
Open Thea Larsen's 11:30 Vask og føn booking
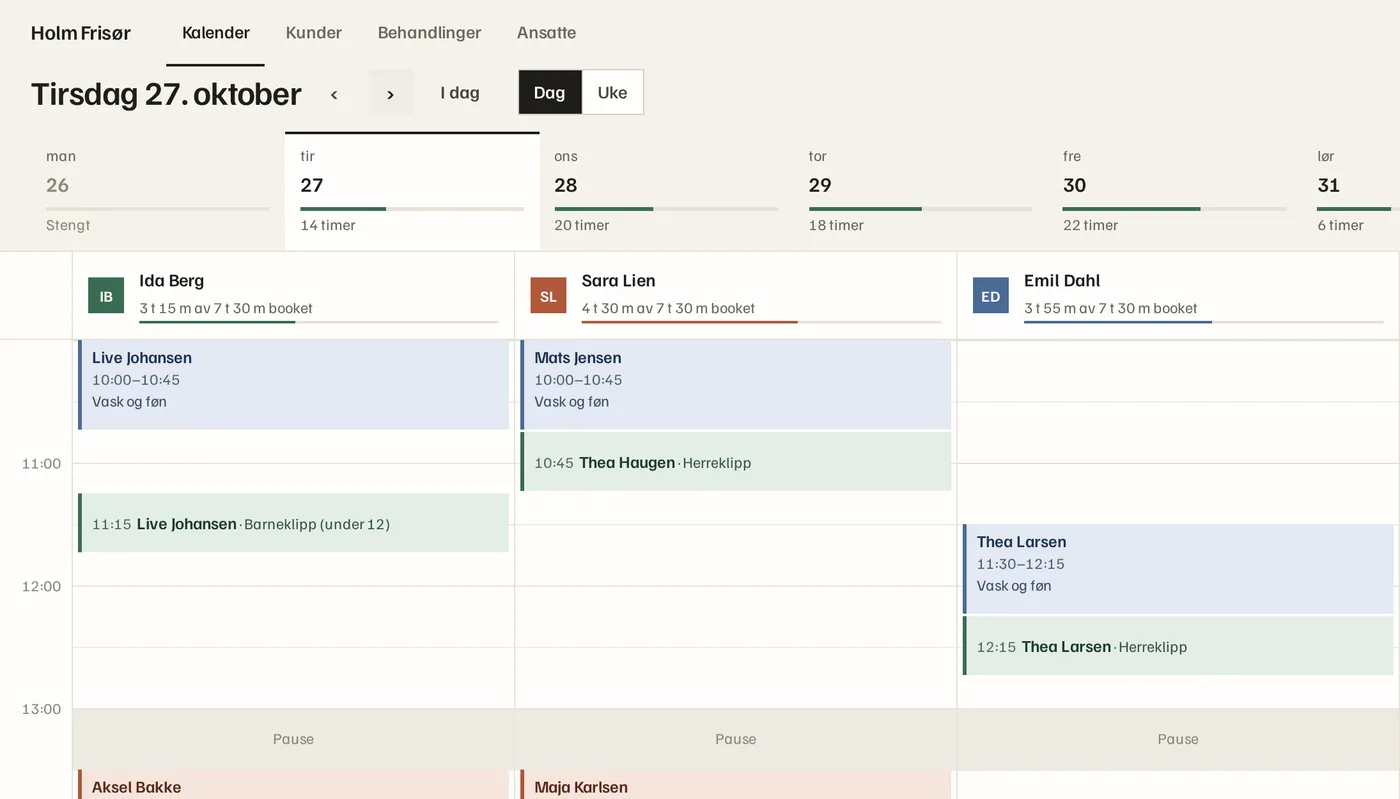[x=1178, y=569]
